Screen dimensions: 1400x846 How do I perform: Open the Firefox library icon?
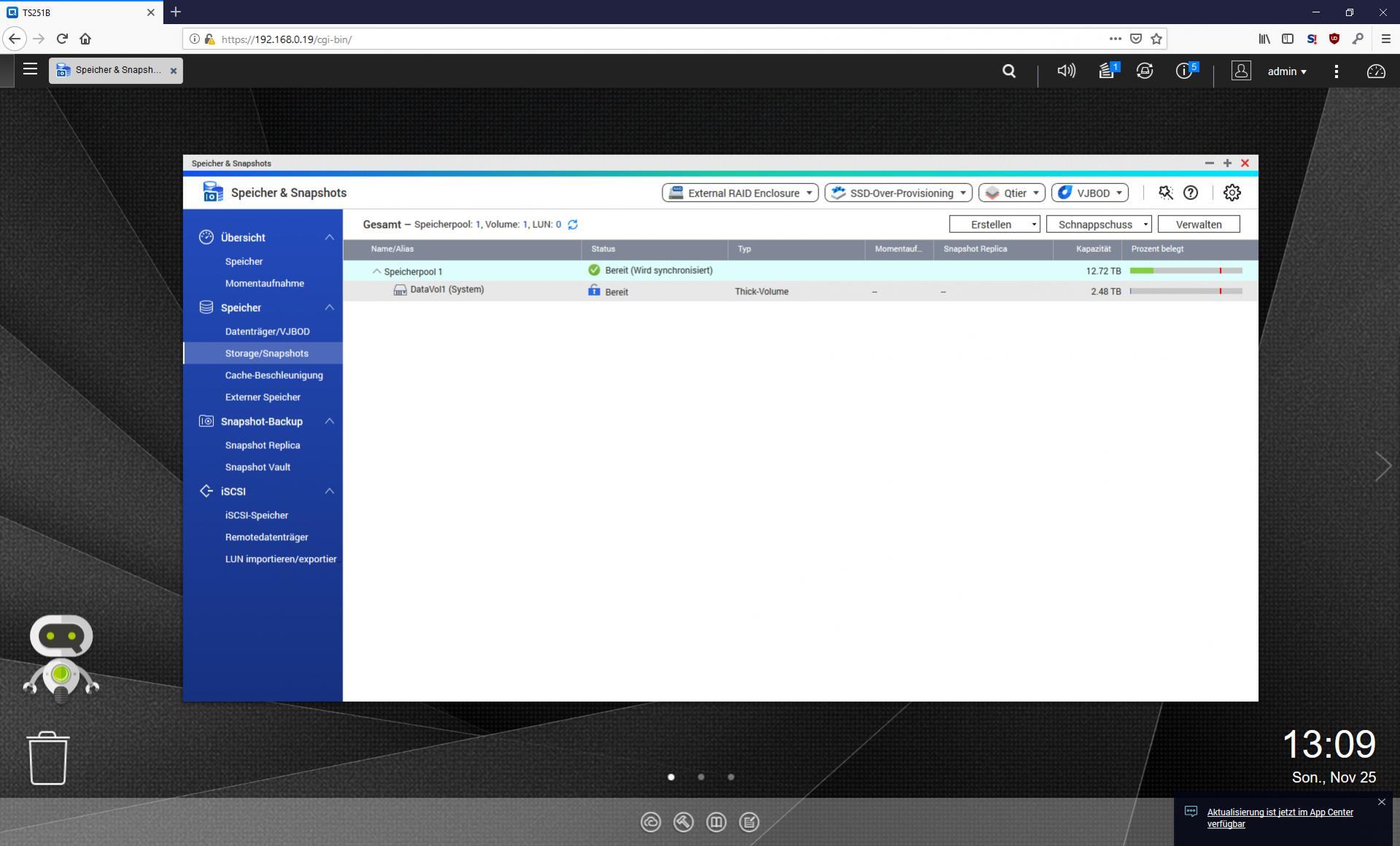[1264, 39]
